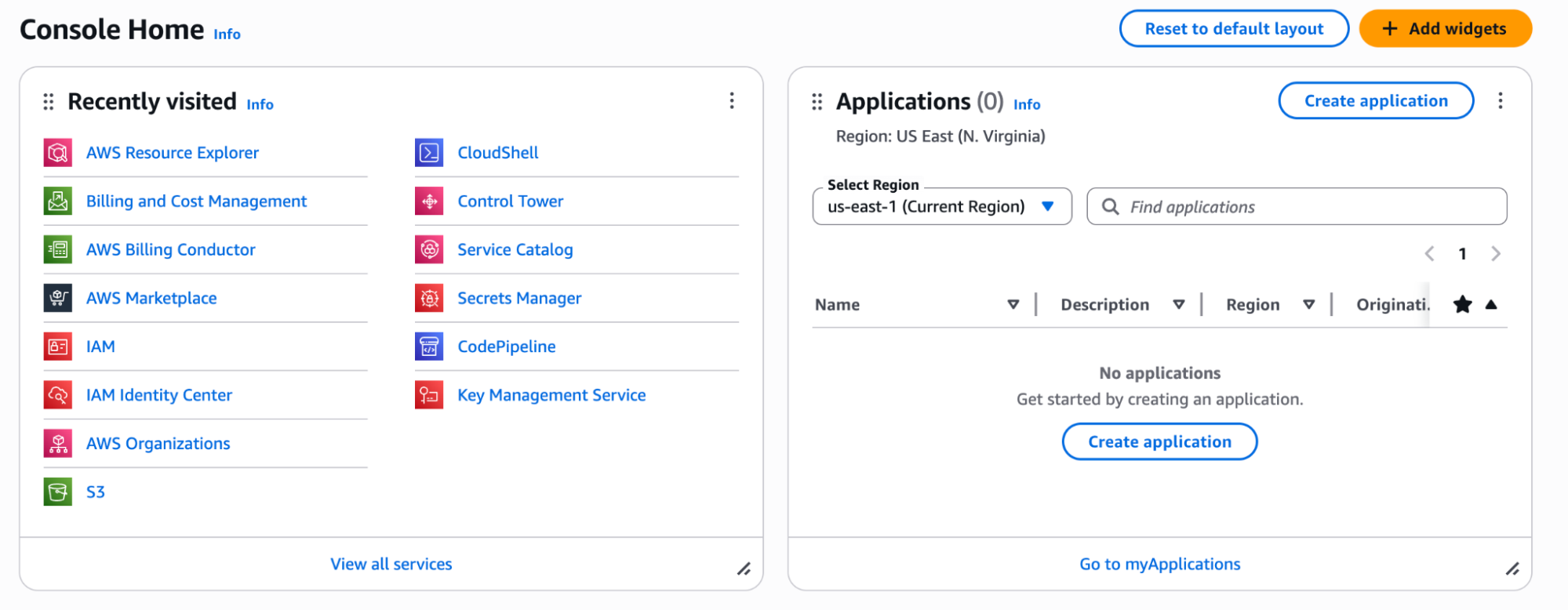
Task: Open the Select Region dropdown
Action: pos(942,207)
